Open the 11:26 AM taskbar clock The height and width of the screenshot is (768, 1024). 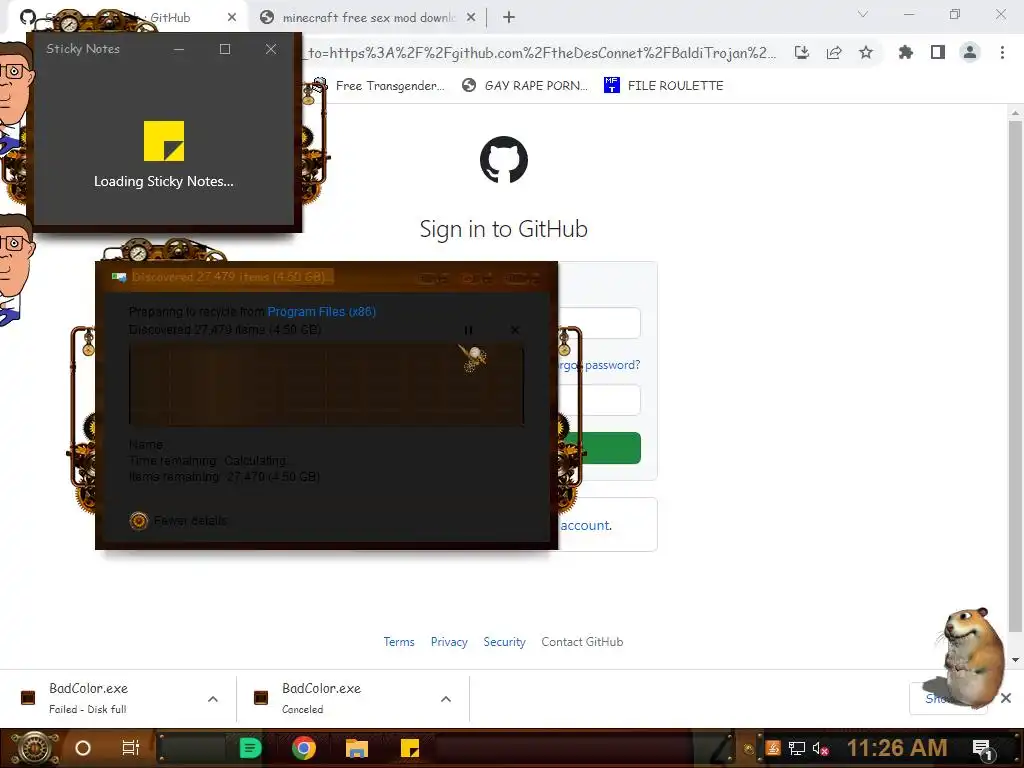[897, 748]
